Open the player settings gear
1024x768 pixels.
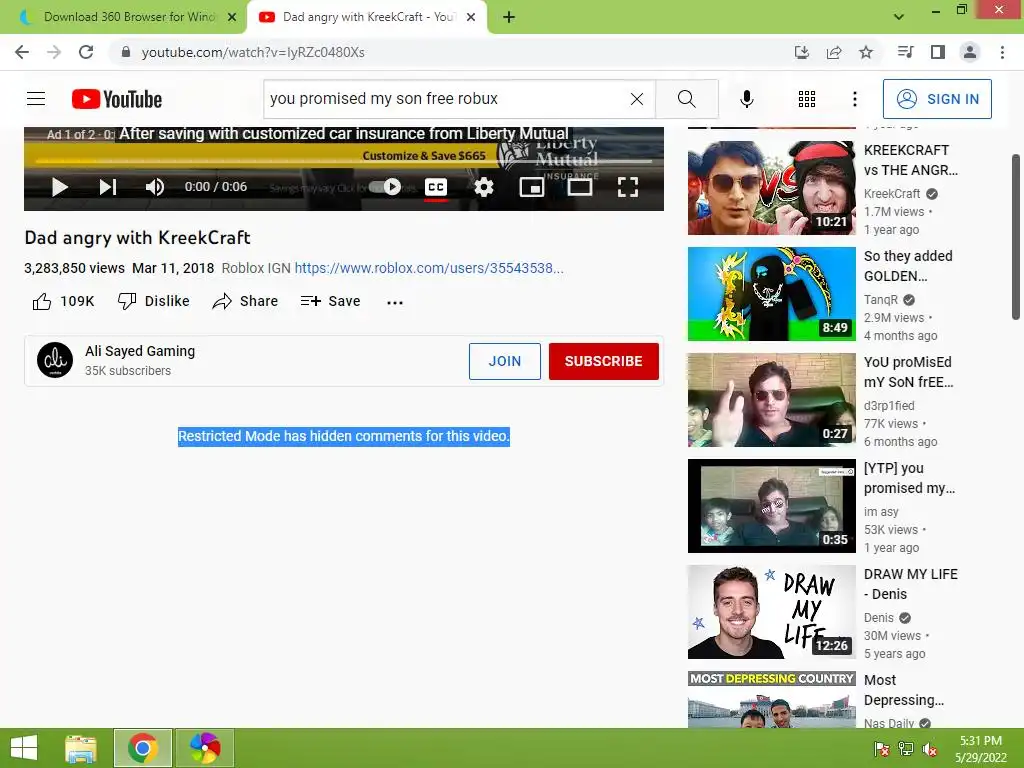[483, 187]
